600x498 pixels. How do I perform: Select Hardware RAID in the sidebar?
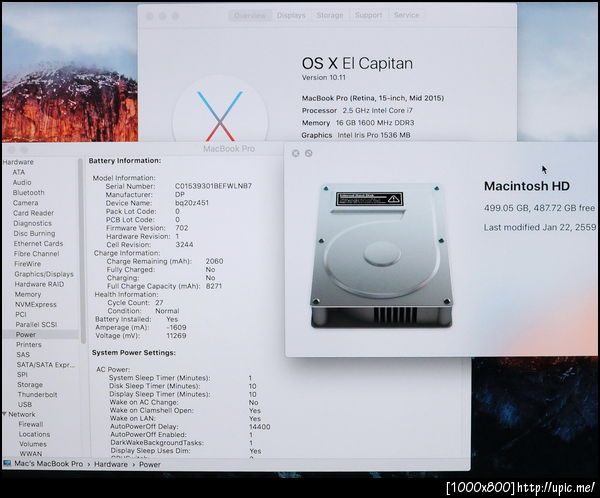[x=39, y=284]
